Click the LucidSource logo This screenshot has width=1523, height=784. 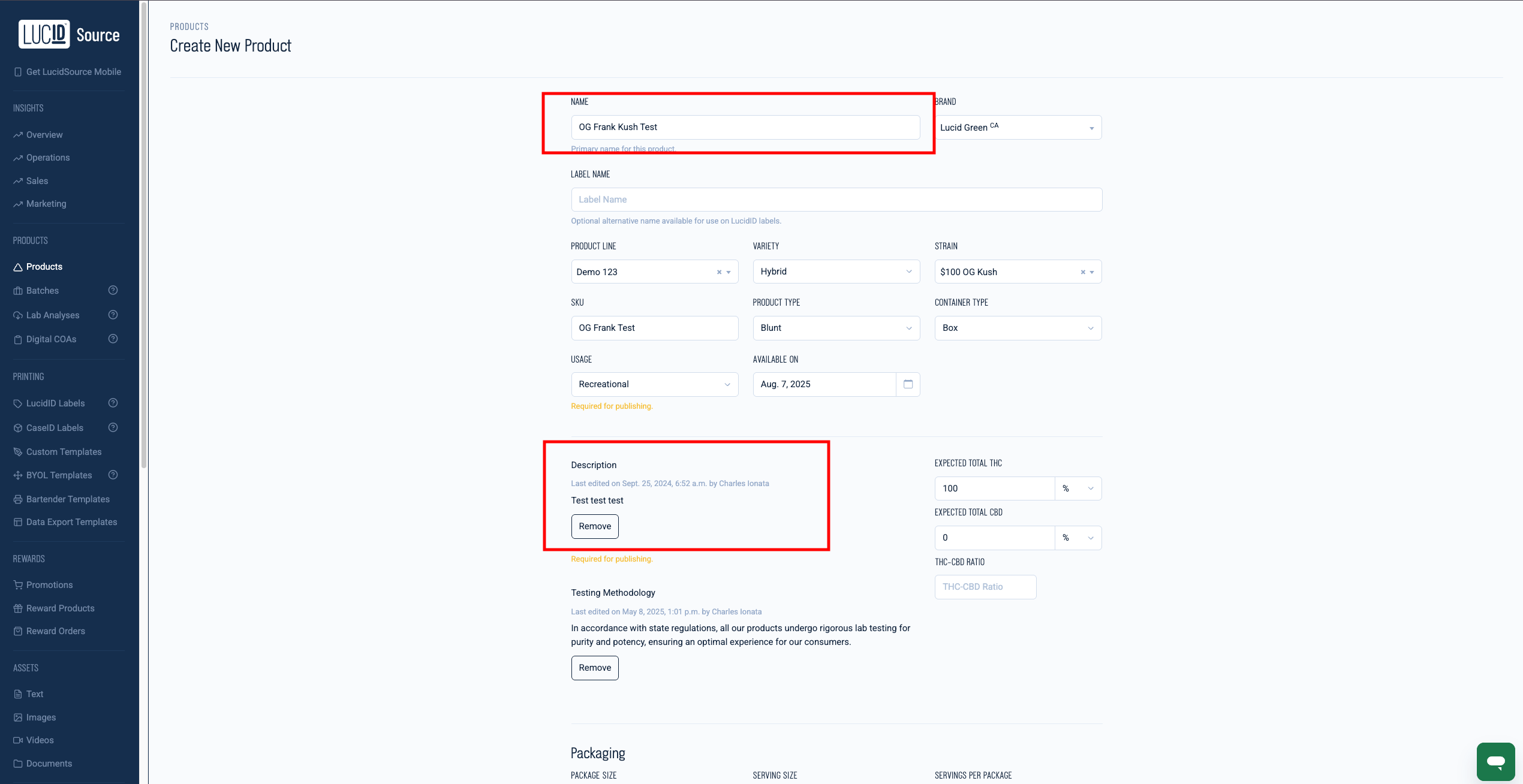pos(70,35)
